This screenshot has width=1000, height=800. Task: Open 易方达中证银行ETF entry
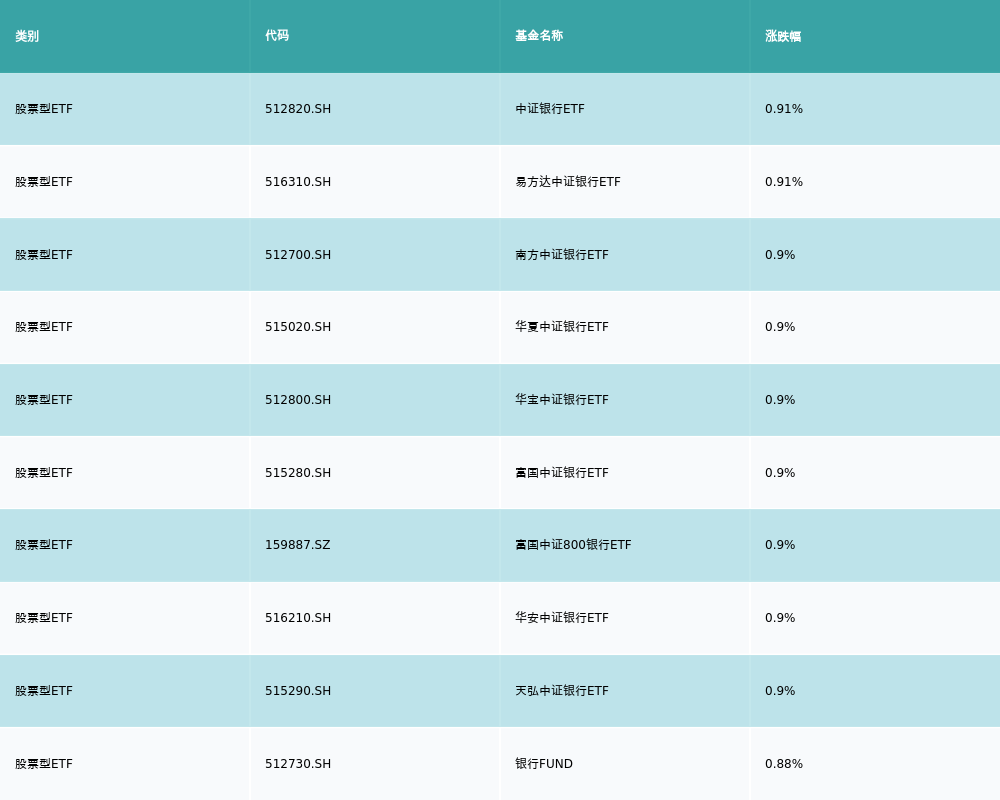(568, 182)
